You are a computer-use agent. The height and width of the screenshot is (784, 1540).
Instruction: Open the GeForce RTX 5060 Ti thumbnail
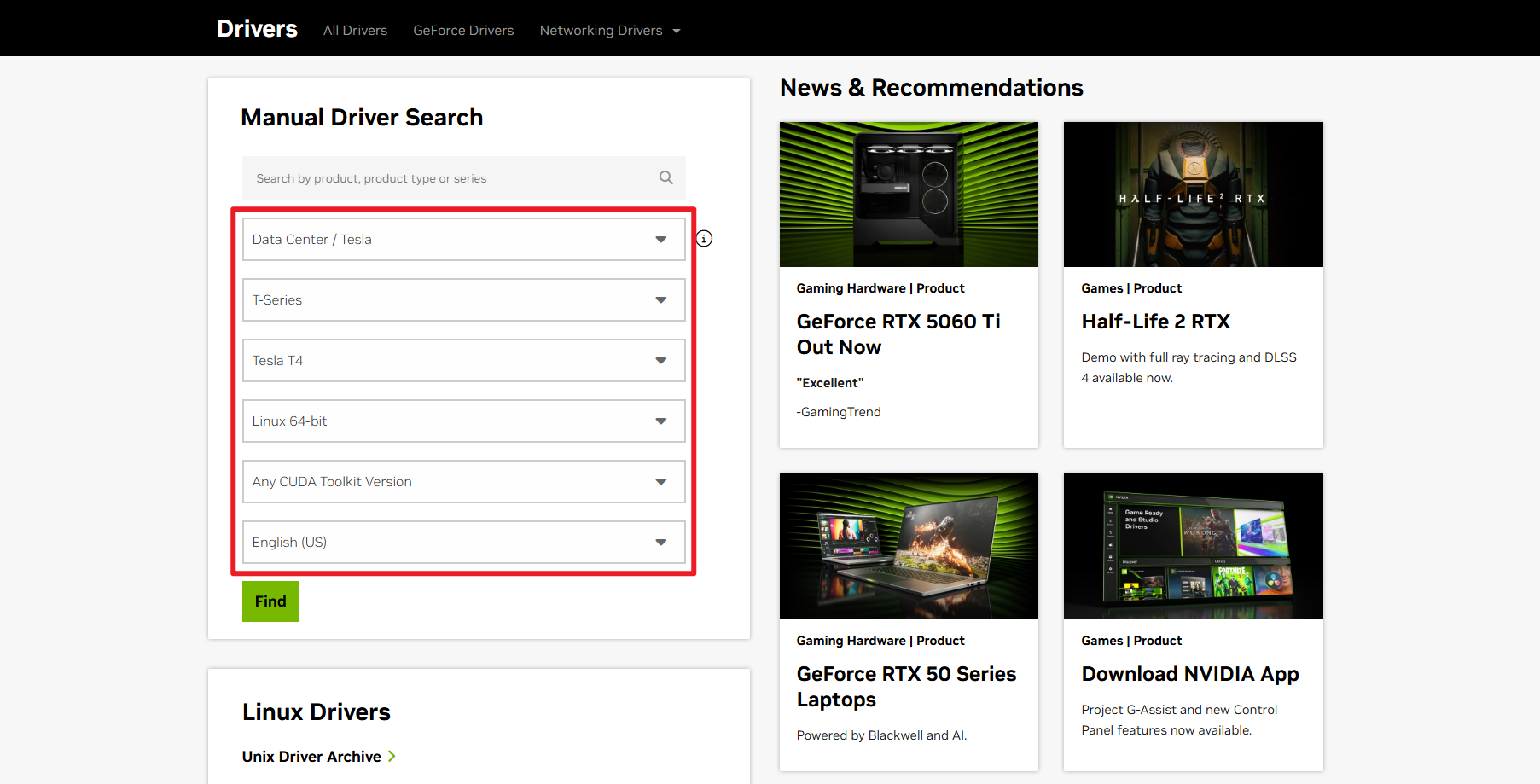(909, 195)
